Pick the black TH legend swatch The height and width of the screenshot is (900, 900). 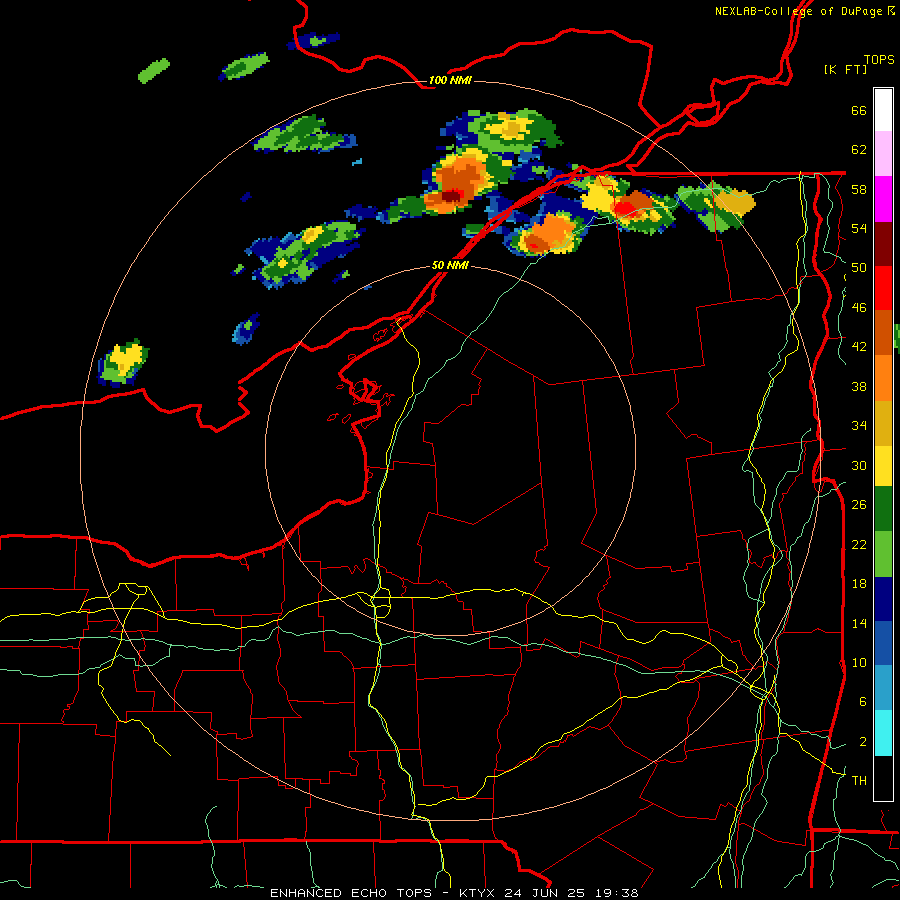(x=883, y=778)
